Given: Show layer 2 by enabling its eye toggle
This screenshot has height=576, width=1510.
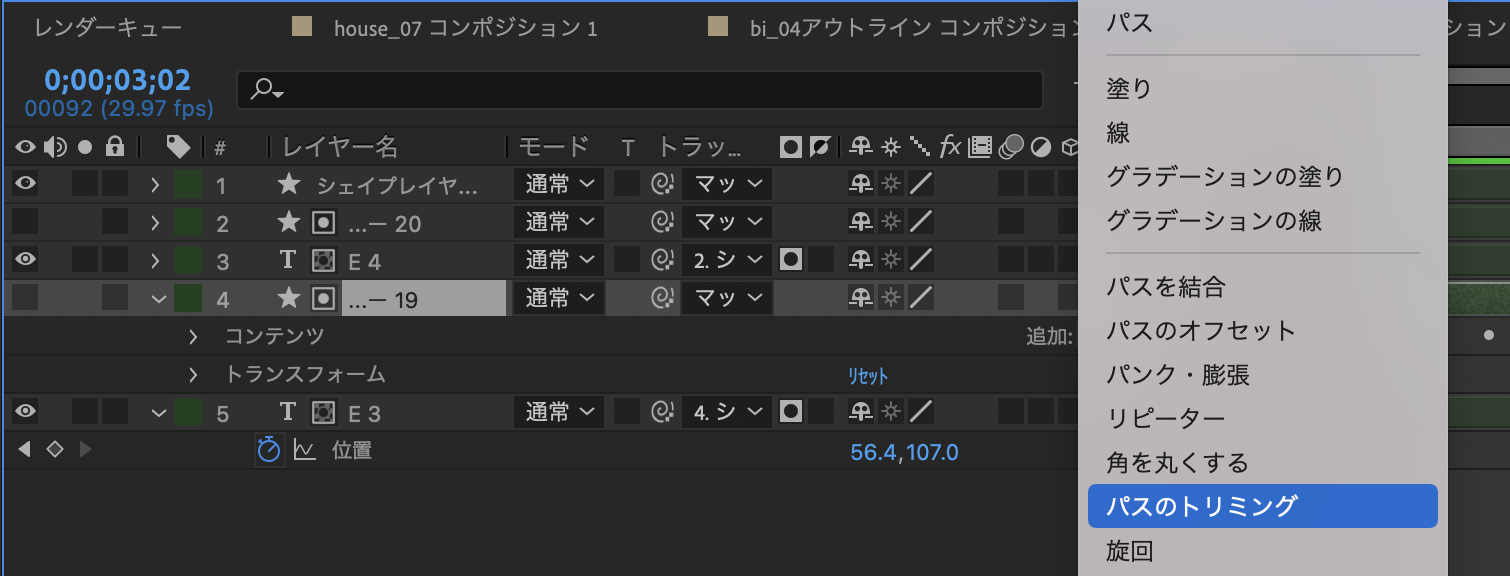Looking at the screenshot, I should pos(25,223).
